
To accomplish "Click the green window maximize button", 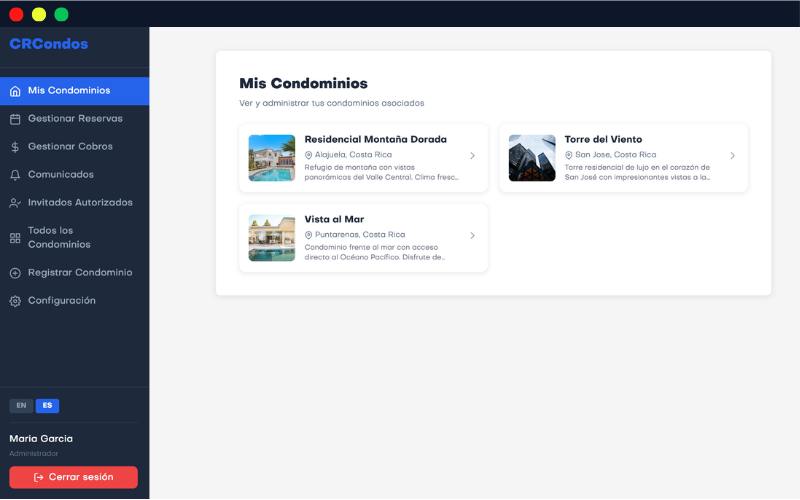I will pos(61,14).
